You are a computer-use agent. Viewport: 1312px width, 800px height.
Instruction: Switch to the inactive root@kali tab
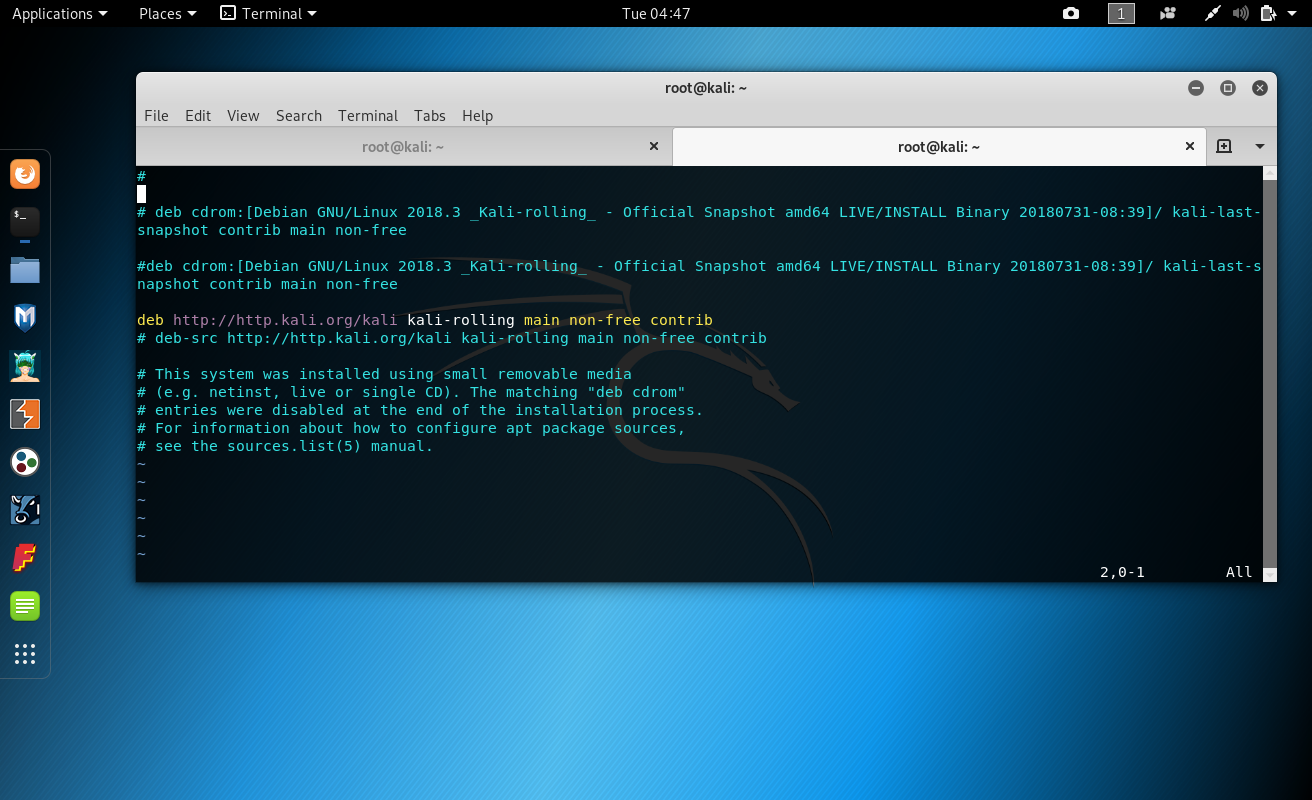pyautogui.click(x=403, y=146)
